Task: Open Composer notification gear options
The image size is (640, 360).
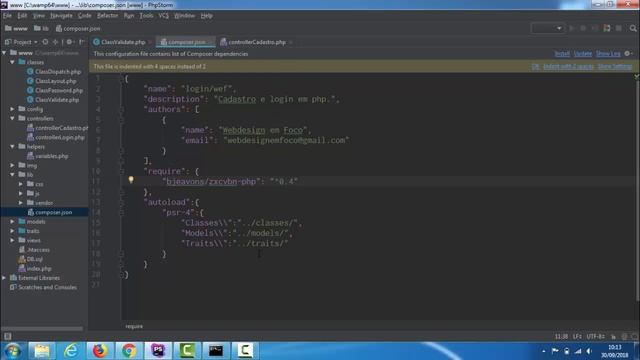Action: 627,53
